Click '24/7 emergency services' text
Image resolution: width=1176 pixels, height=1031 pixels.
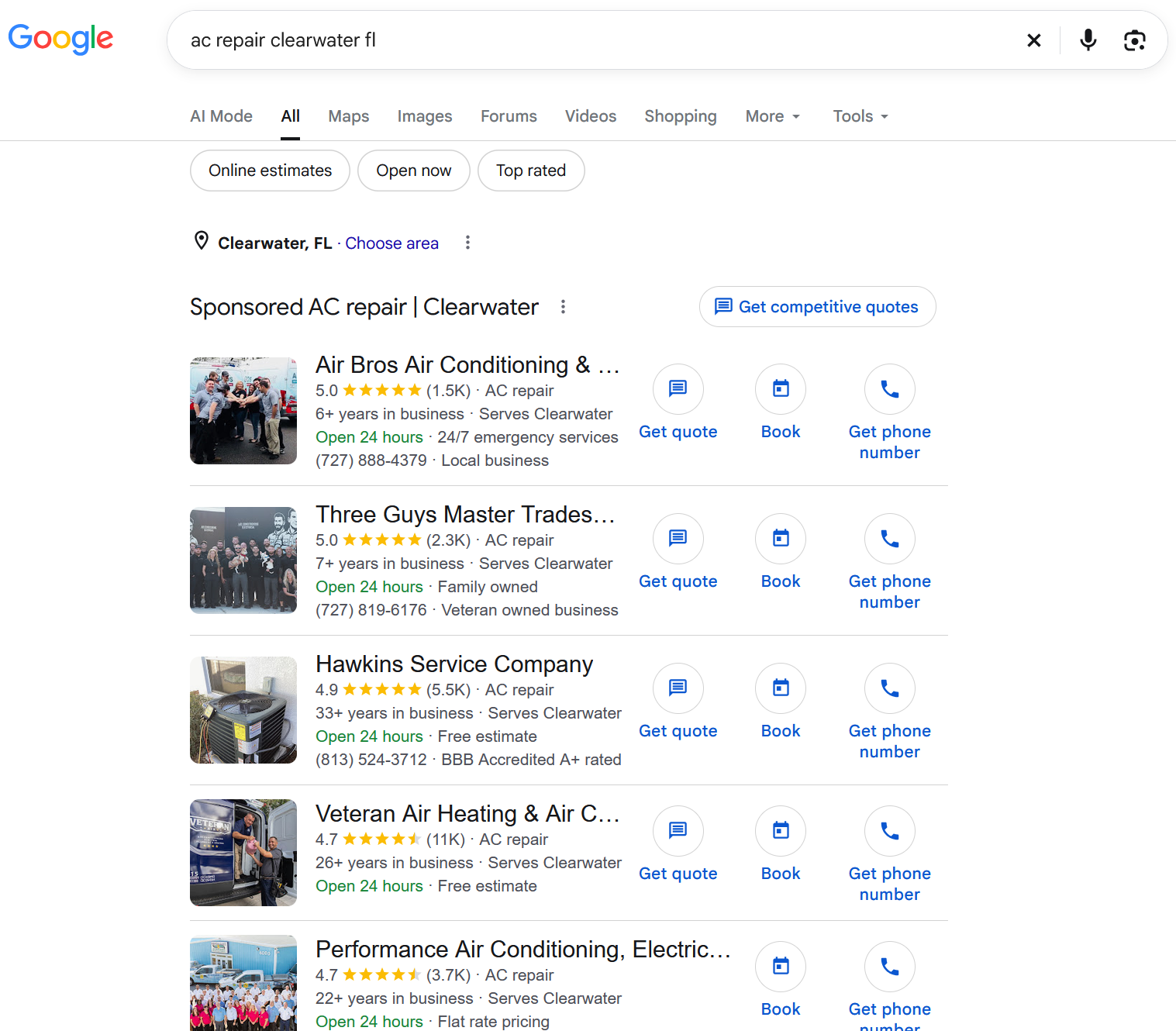coord(528,437)
